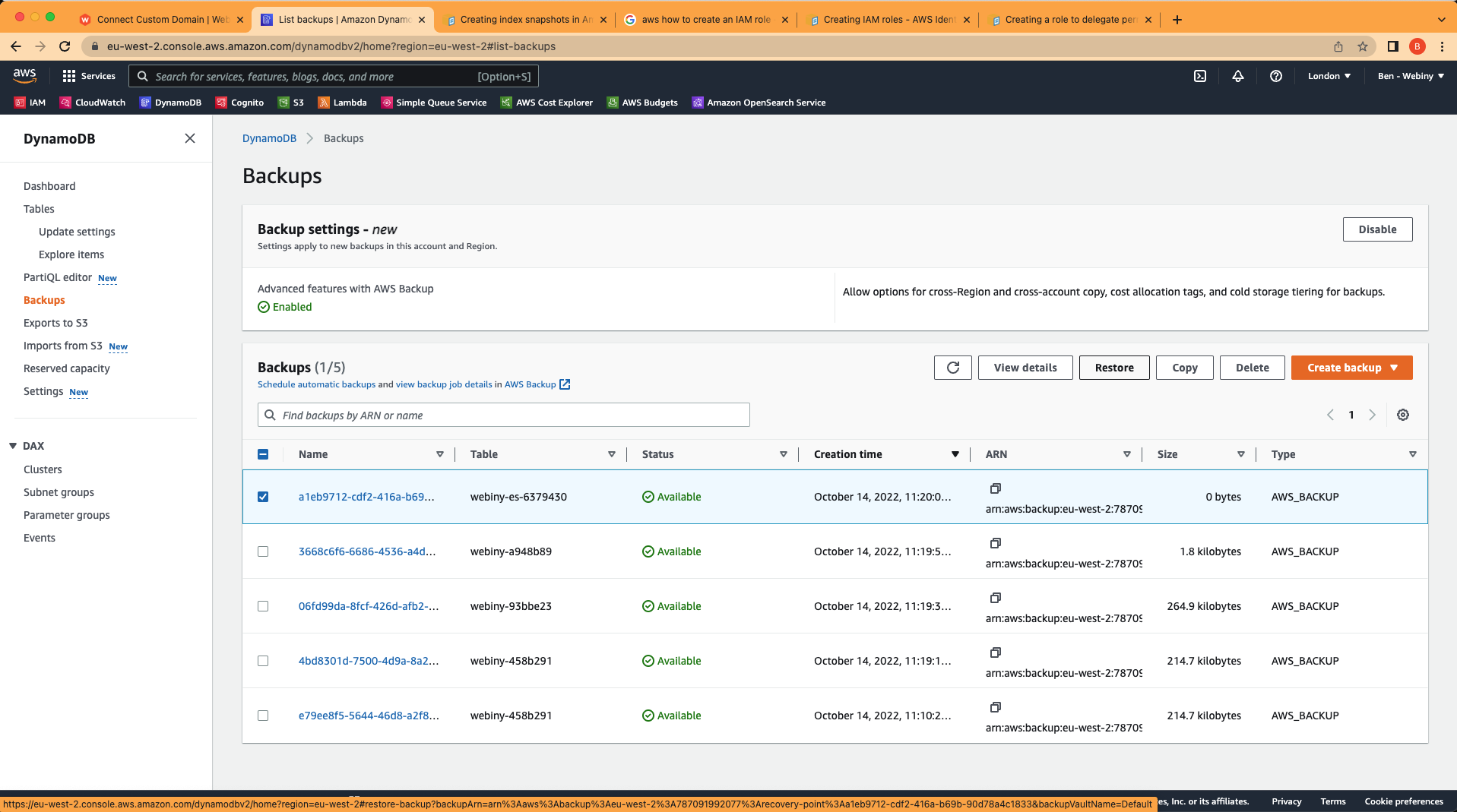Open the Schedule automatic backups link
The width and height of the screenshot is (1457, 812).
point(315,384)
